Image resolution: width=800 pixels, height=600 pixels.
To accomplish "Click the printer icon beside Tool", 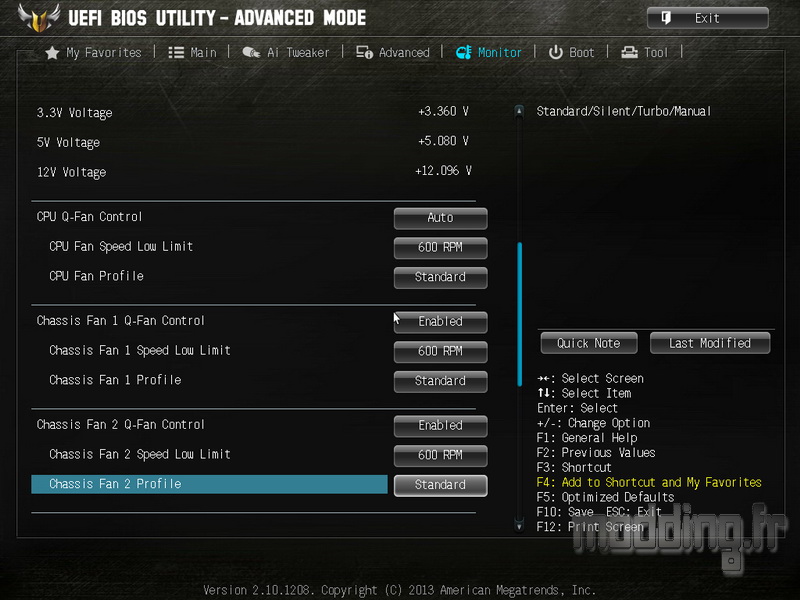I will [630, 53].
